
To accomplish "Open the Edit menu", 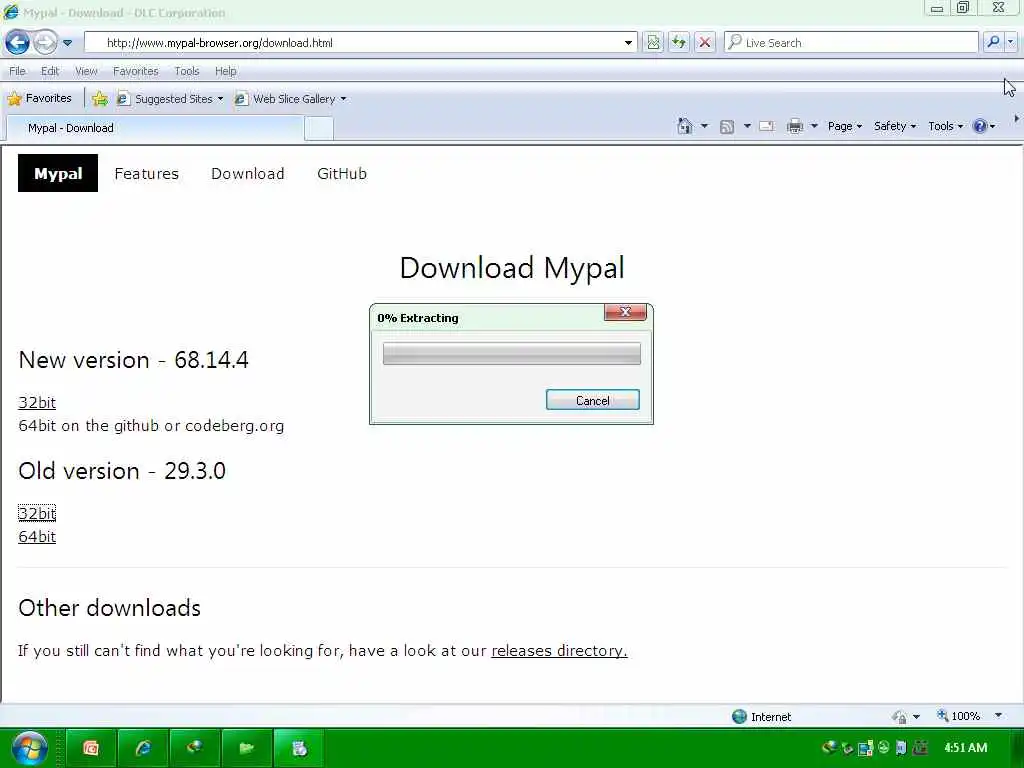I will pyautogui.click(x=50, y=71).
